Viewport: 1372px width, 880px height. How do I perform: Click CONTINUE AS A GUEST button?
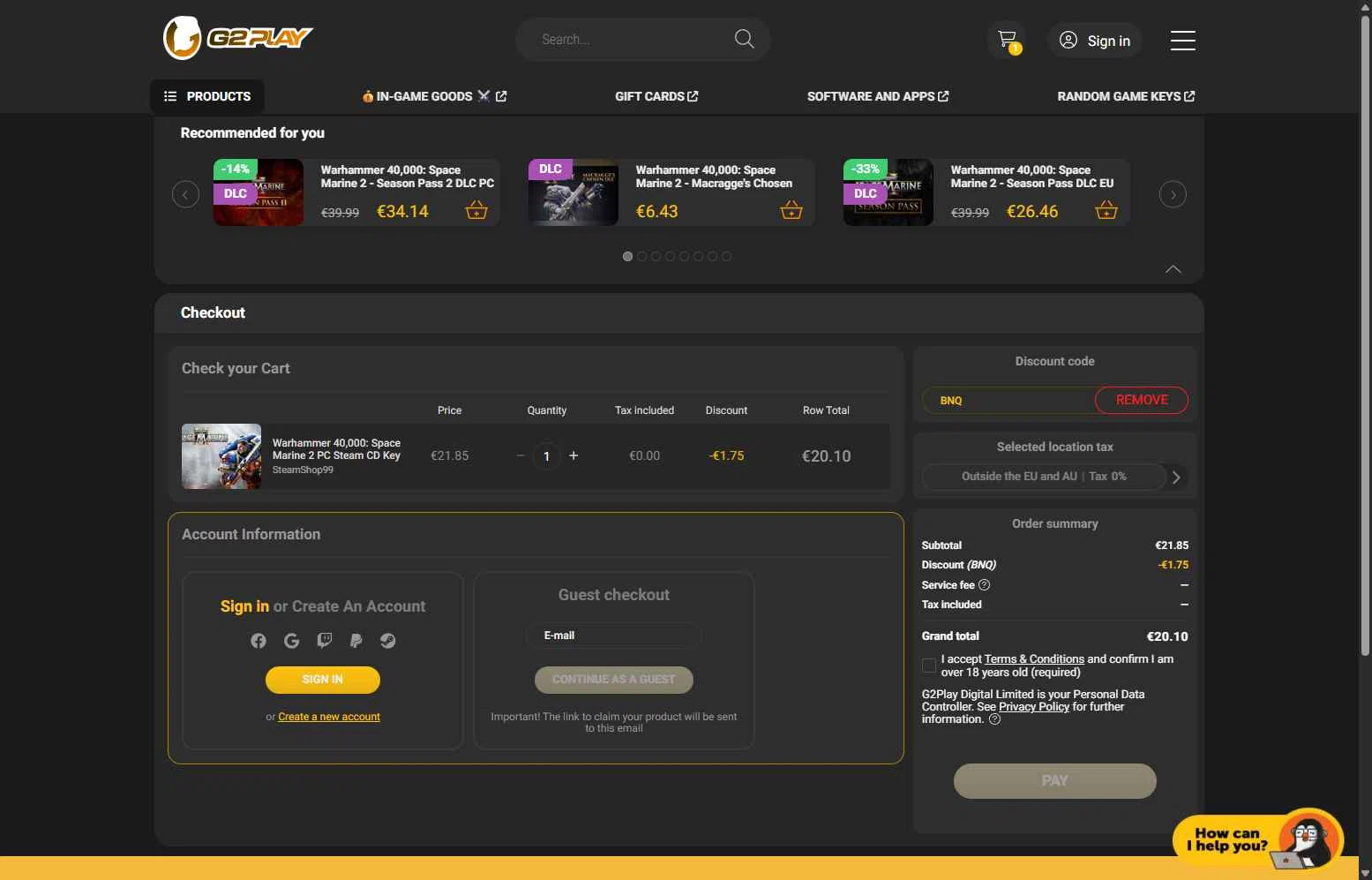614,680
